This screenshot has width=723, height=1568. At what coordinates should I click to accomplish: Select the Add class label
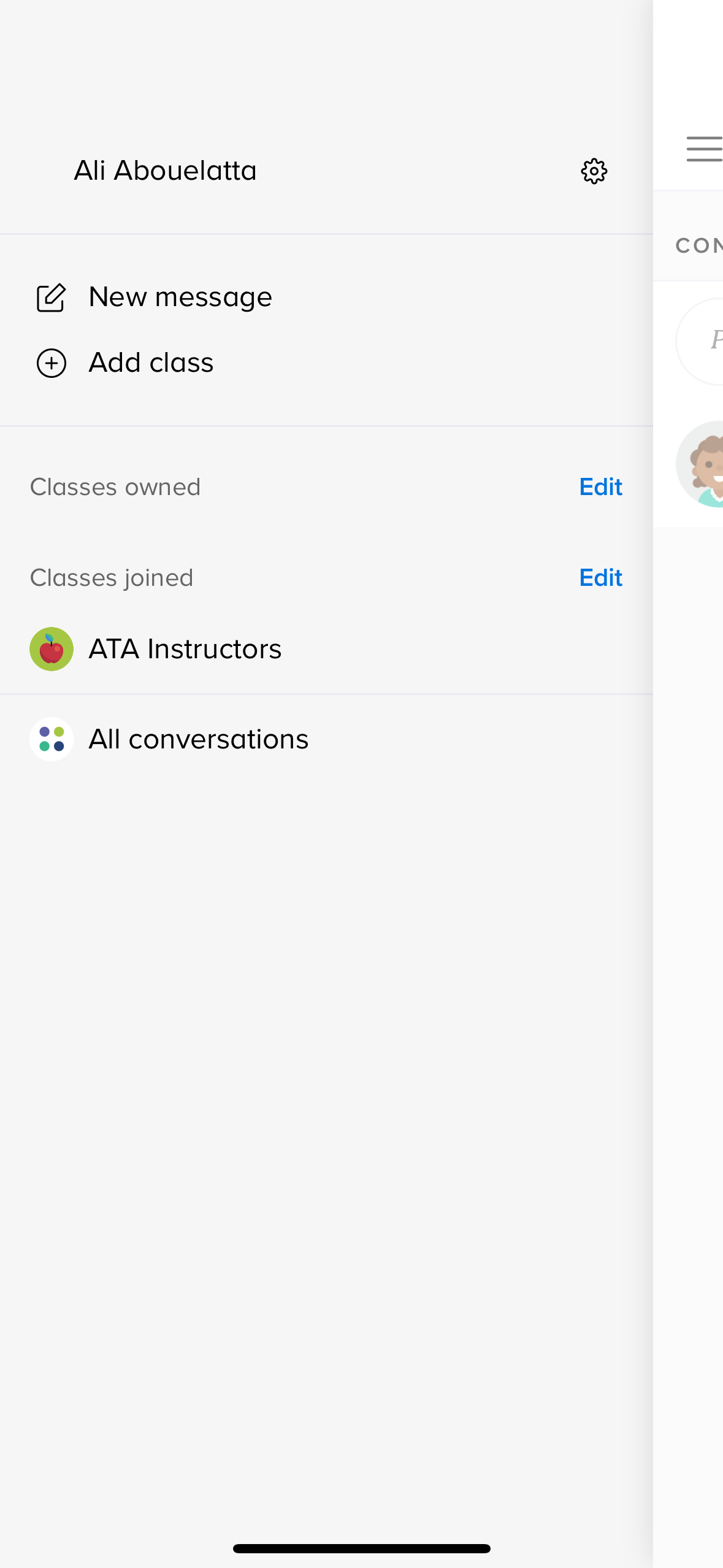pyautogui.click(x=151, y=362)
